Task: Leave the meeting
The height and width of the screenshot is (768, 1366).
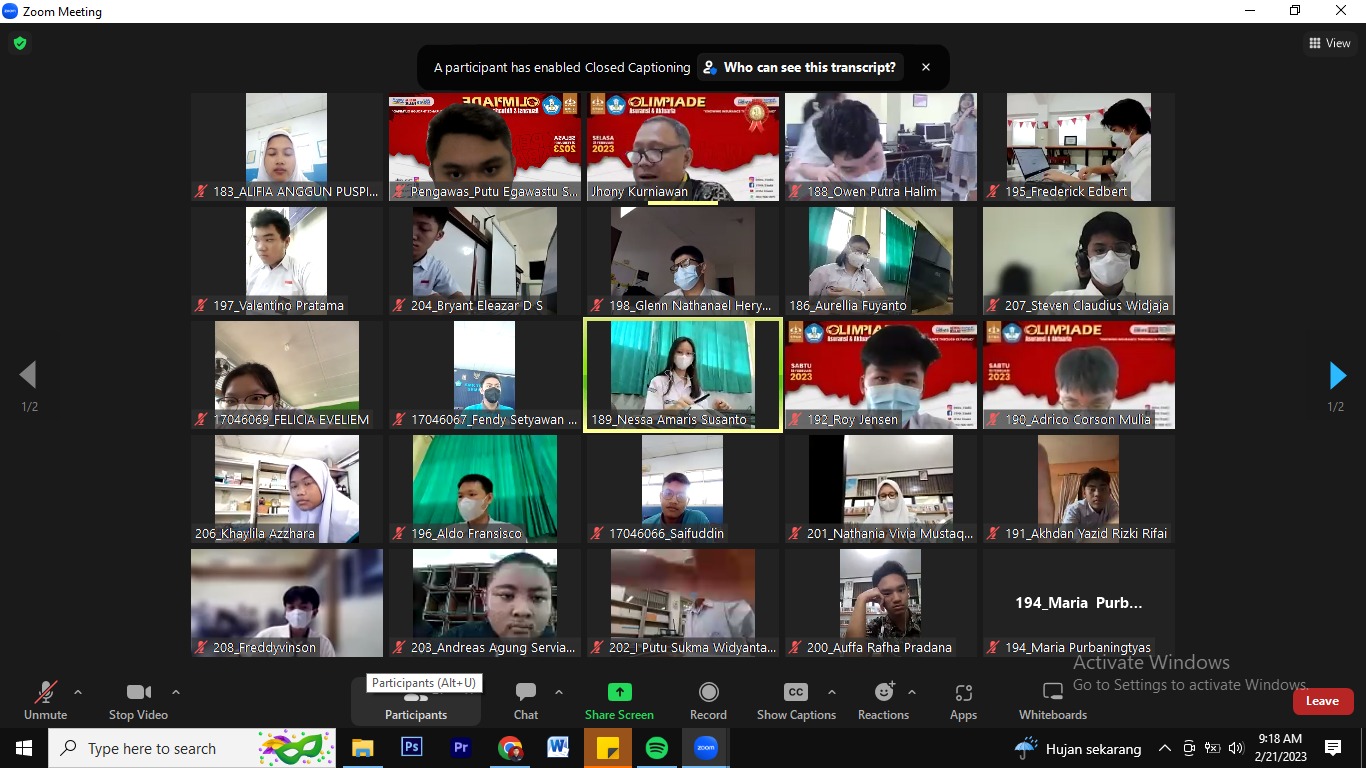Action: point(1323,701)
